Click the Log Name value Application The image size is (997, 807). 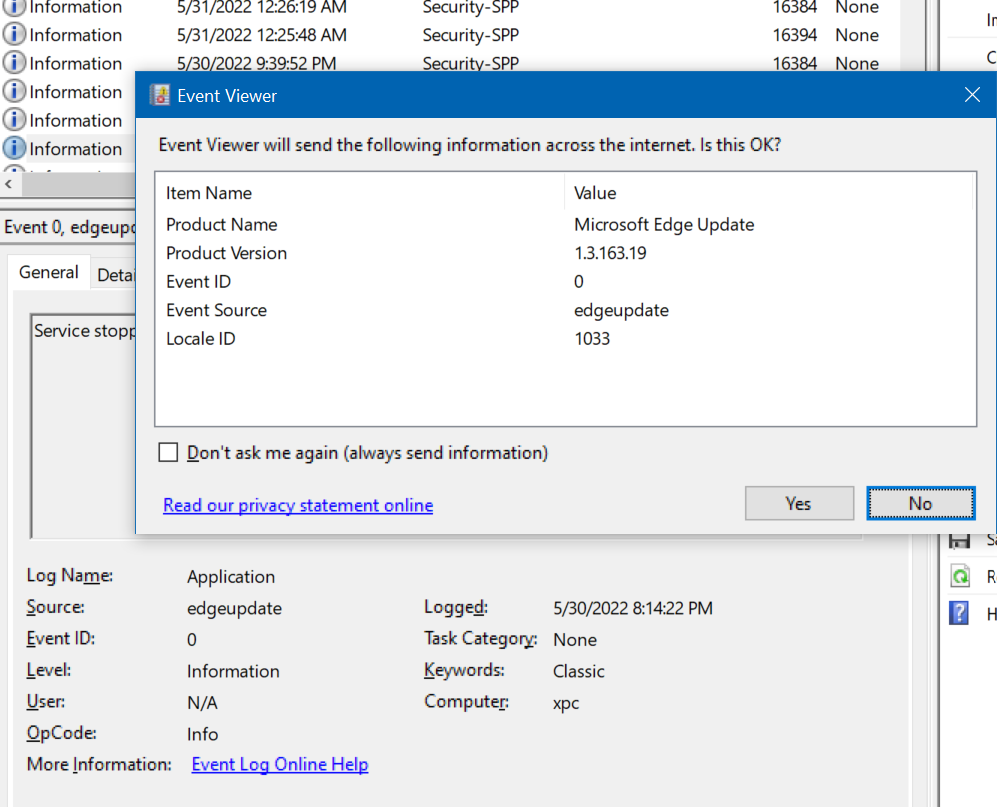coord(231,577)
